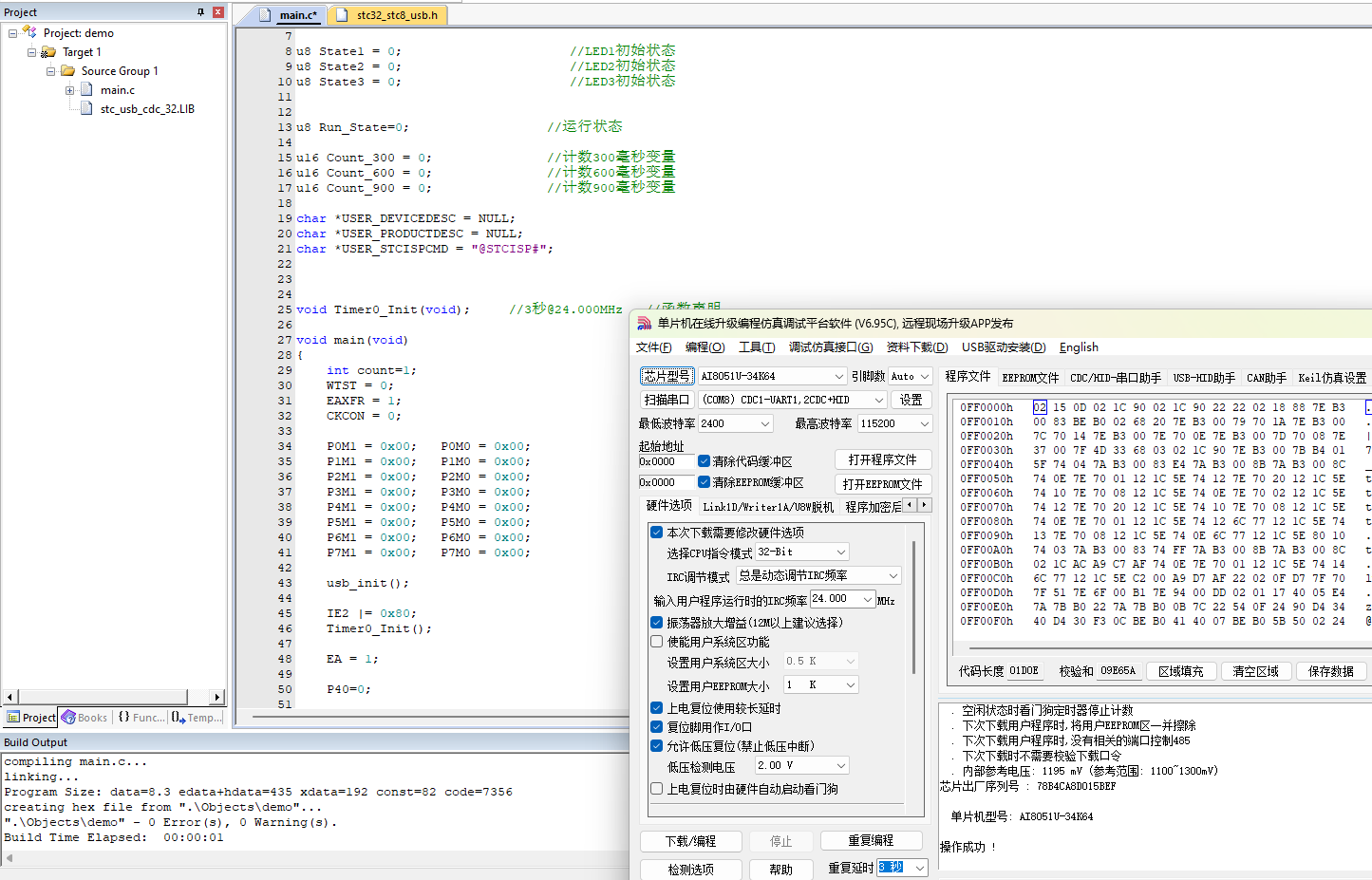Open IRC frequency 24.000 dropdown

point(868,599)
